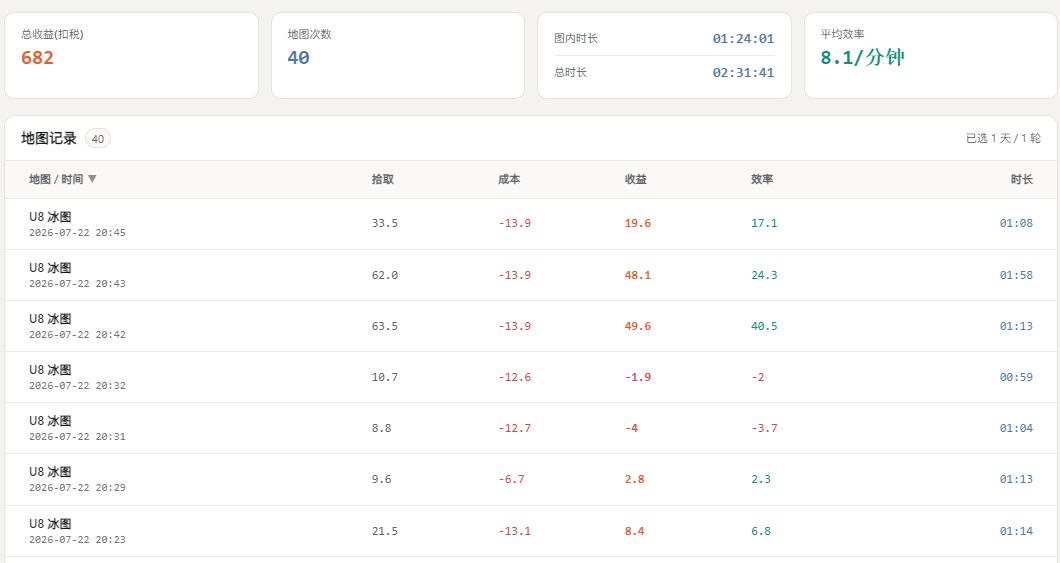1060x563 pixels.
Task: Click income value 19.6
Action: (637, 223)
